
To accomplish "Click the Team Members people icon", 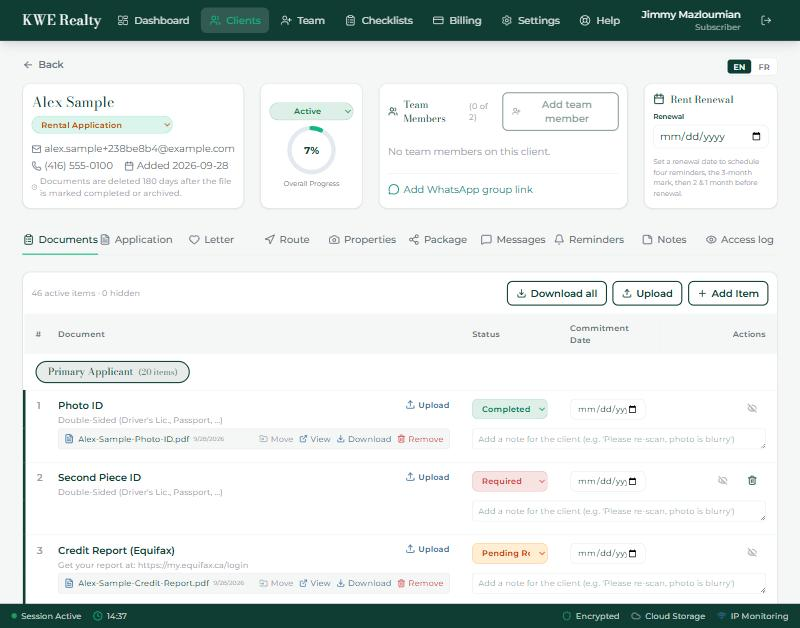I will [x=393, y=111].
